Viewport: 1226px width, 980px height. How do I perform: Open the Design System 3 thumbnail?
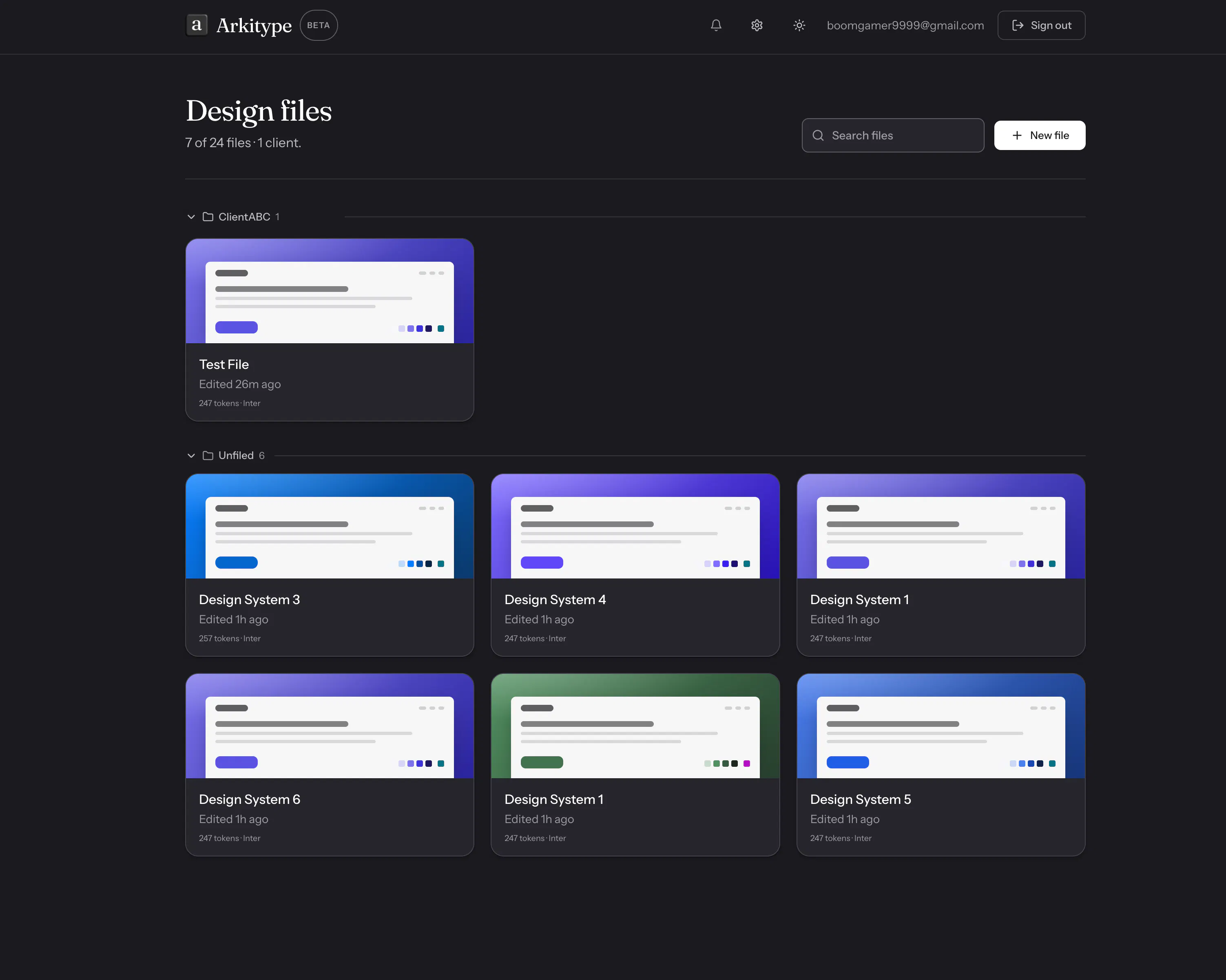tap(330, 526)
